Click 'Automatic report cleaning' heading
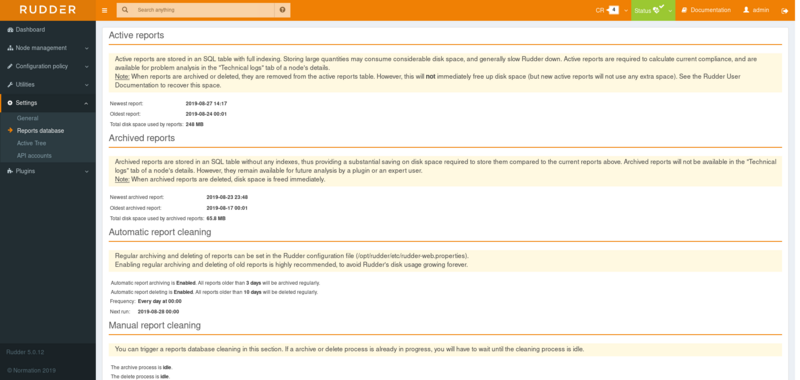This screenshot has height=380, width=800. click(160, 232)
